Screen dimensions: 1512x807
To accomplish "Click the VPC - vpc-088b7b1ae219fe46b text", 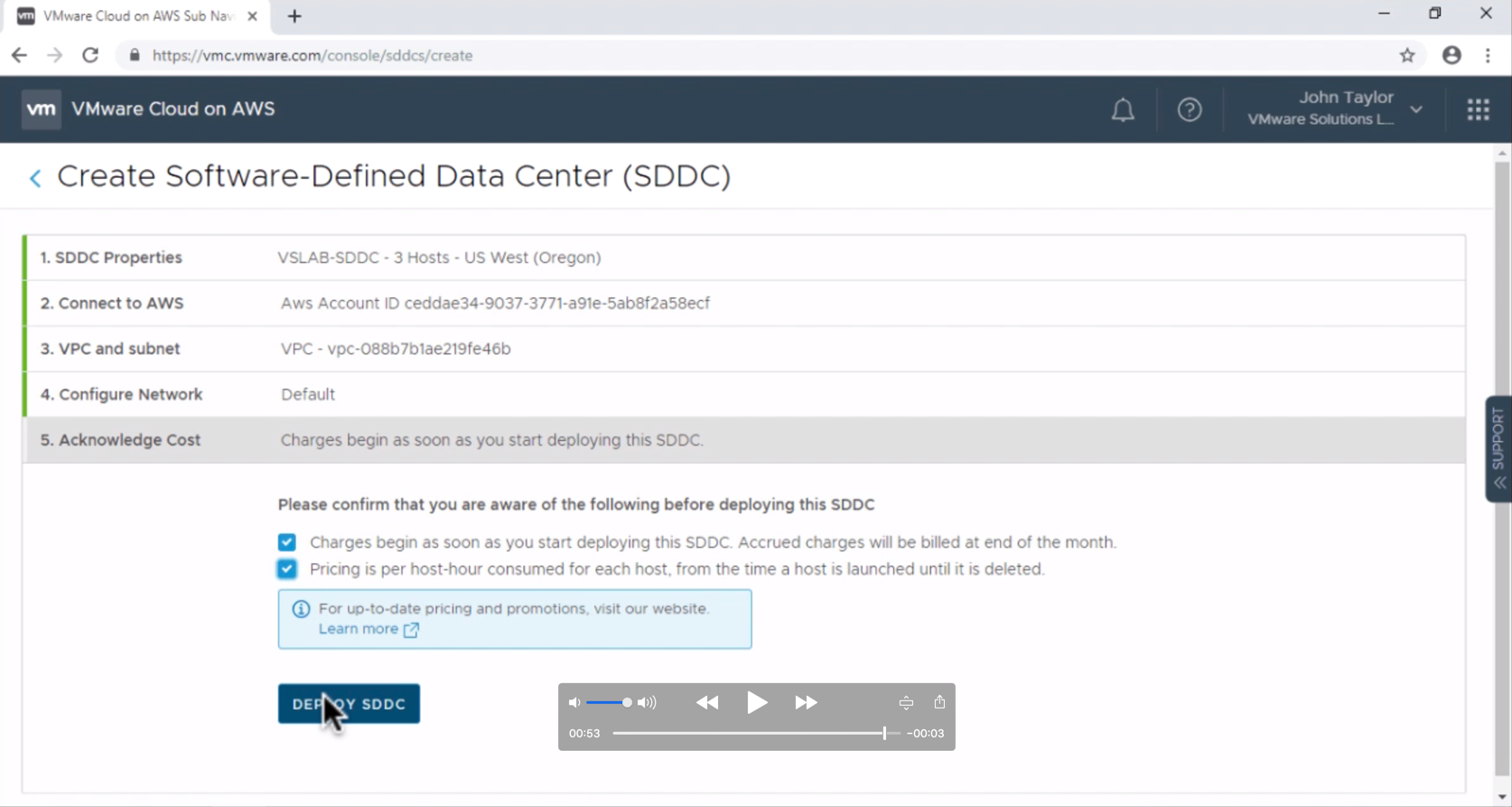I will click(x=396, y=349).
